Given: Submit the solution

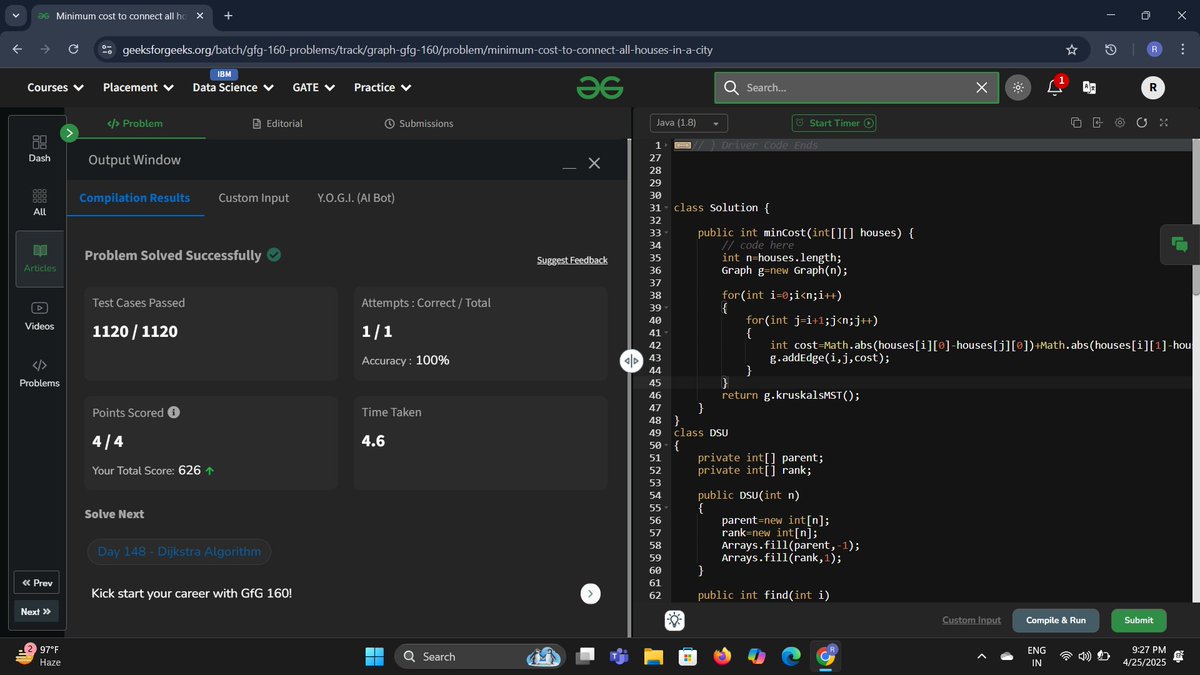Looking at the screenshot, I should (1138, 620).
